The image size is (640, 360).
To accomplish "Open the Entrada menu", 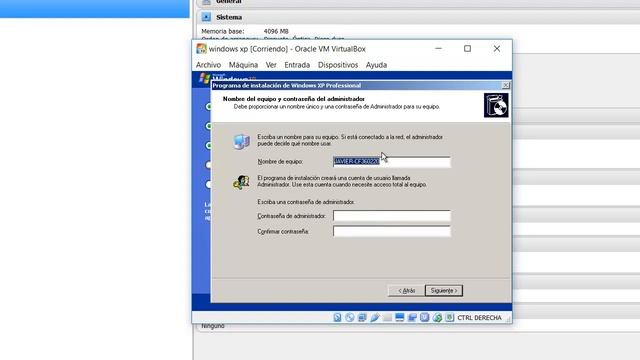I will tap(297, 65).
